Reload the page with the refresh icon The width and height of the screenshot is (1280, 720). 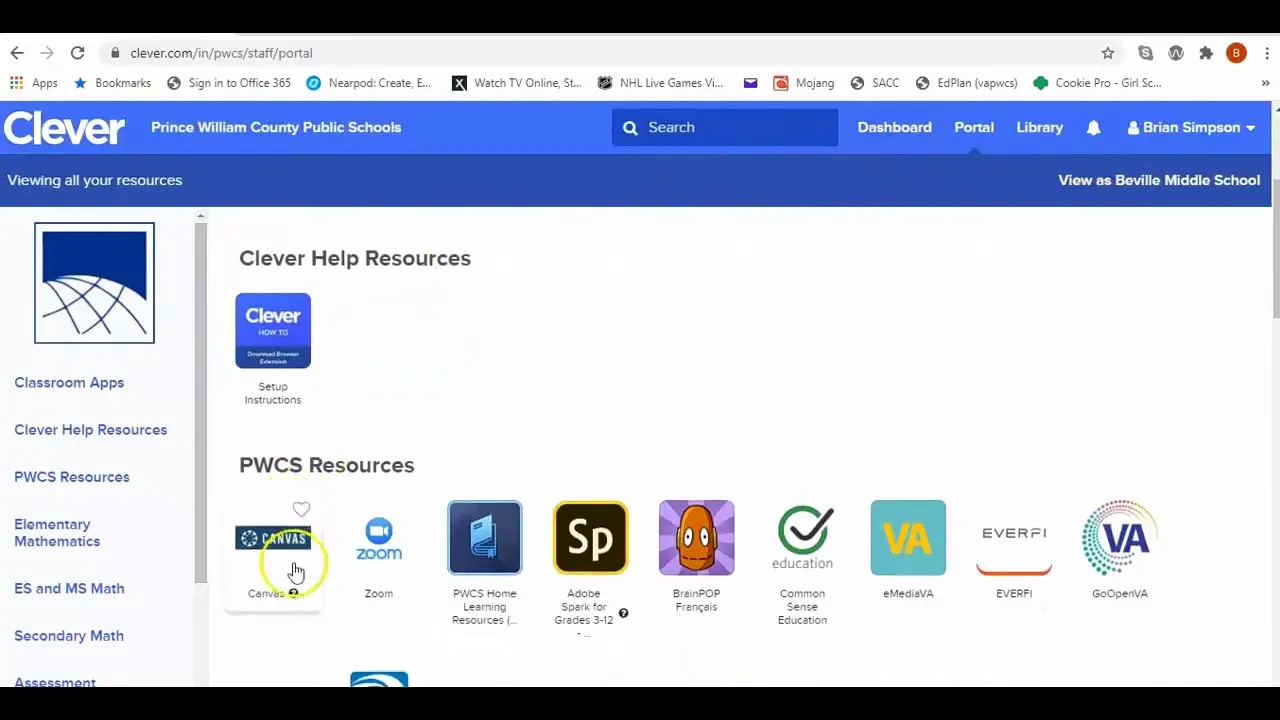[77, 53]
